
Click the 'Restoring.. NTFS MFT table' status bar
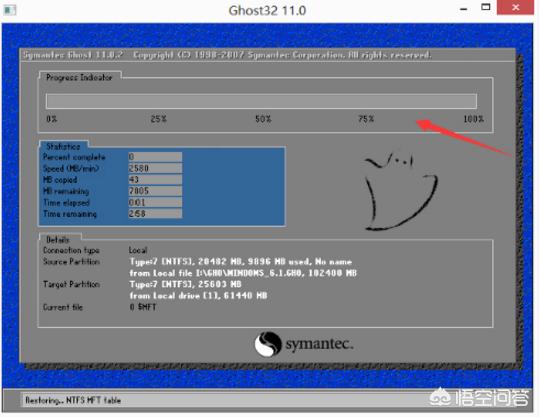73,400
